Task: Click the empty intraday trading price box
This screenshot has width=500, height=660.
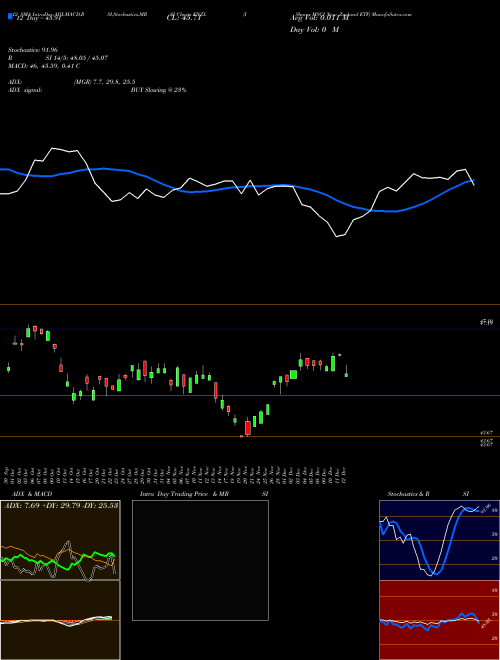Action: point(200,560)
